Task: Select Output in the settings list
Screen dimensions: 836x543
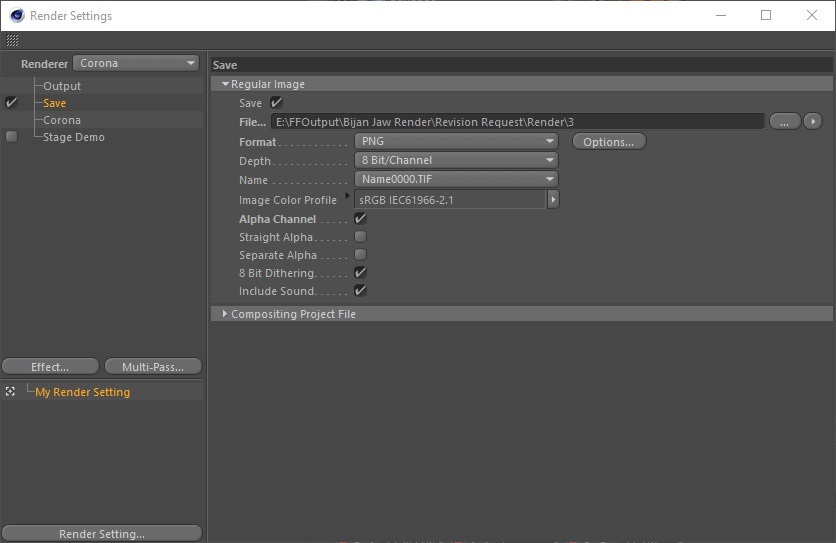Action: click(62, 86)
